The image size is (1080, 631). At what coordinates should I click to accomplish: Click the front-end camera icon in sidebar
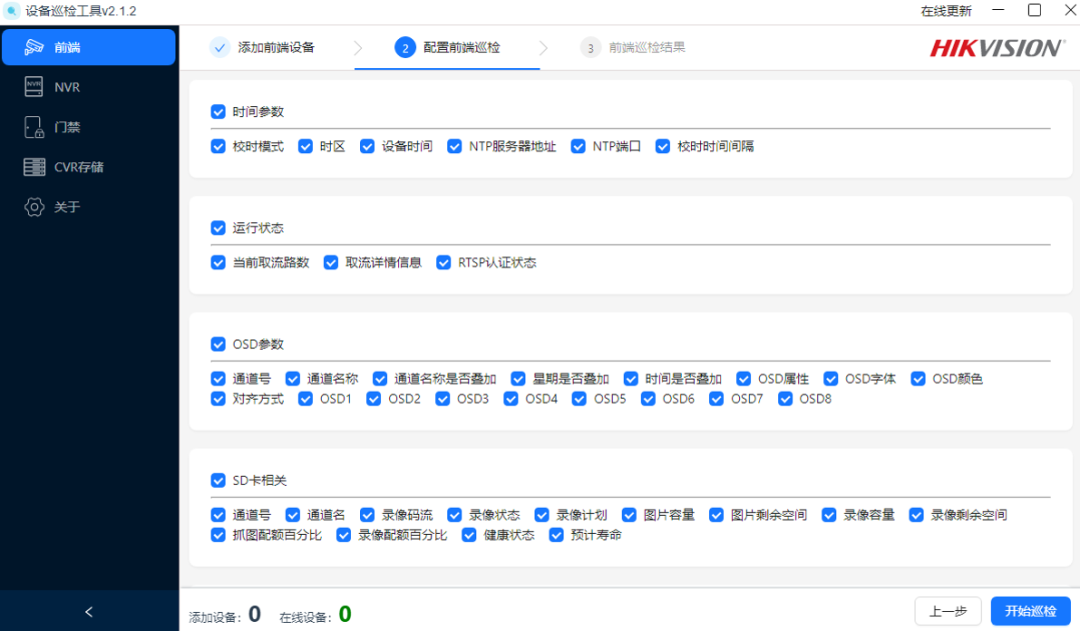click(x=34, y=47)
